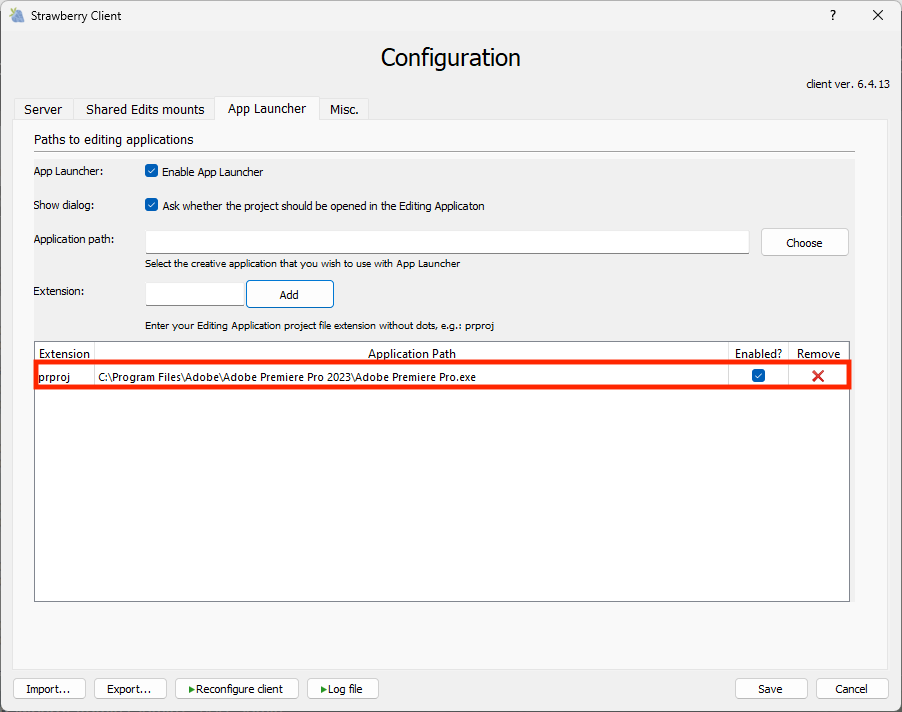Click the red X remove icon
The height and width of the screenshot is (712, 902).
[818, 376]
